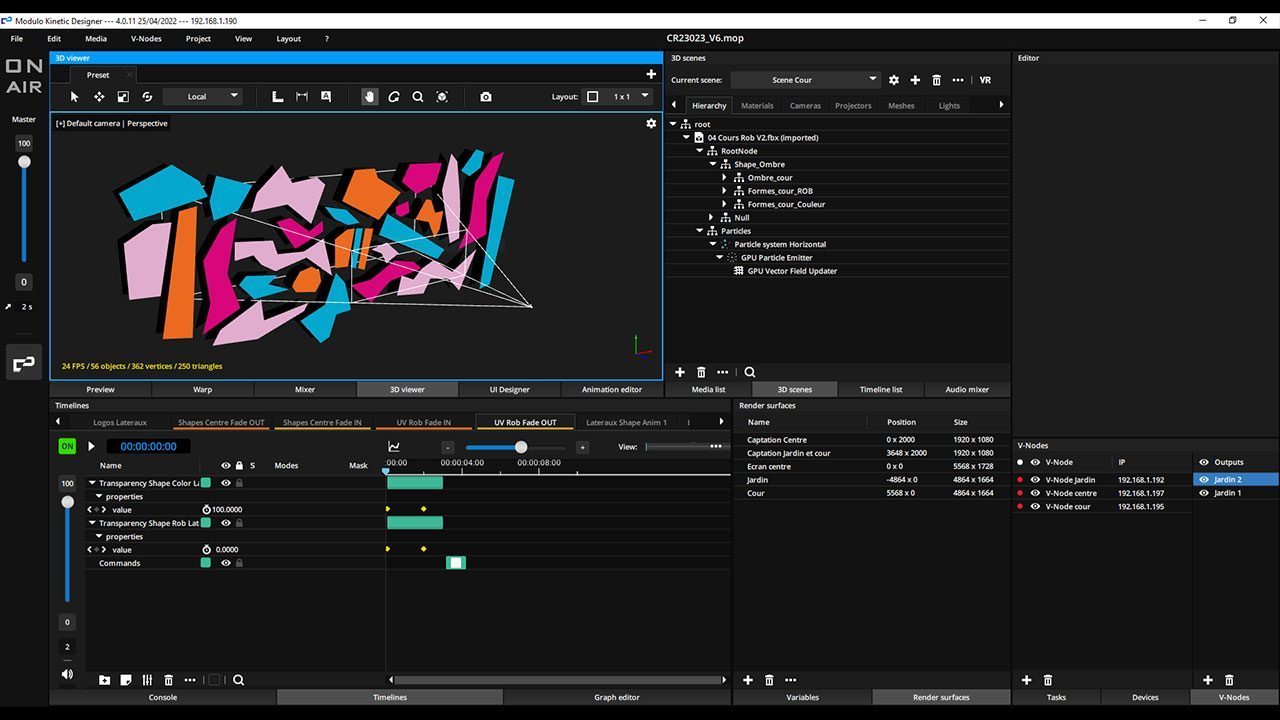
Task: Open the V-Nodes menu
Action: (x=145, y=38)
